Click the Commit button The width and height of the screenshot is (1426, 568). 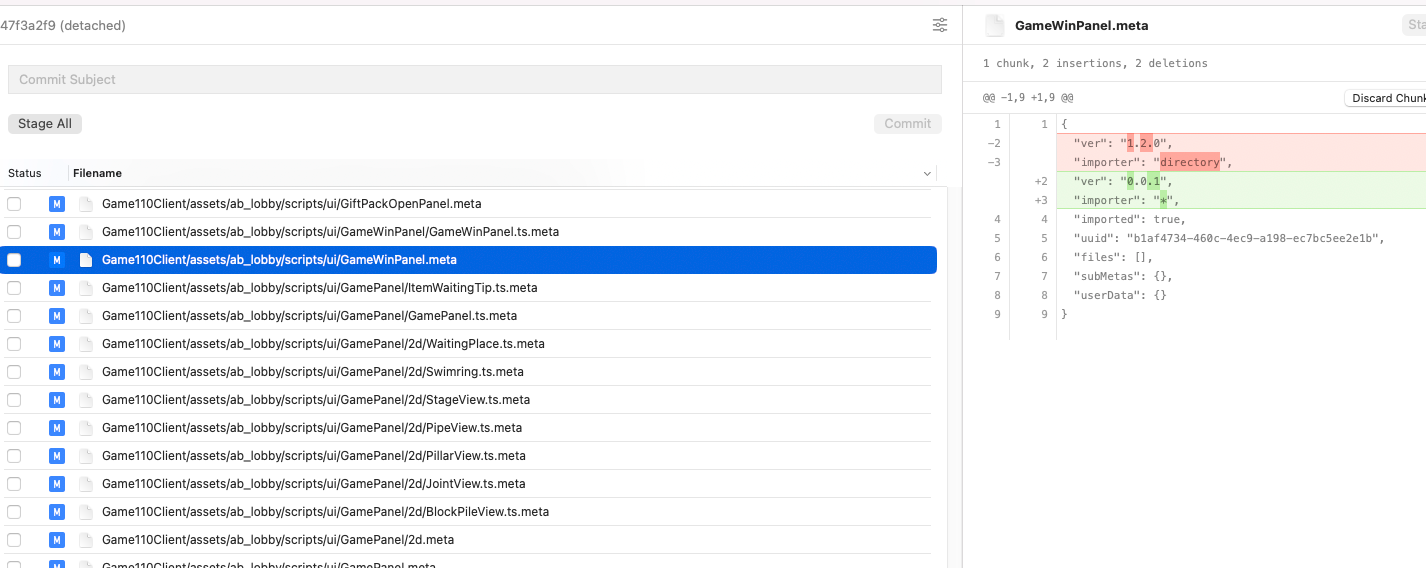pyautogui.click(x=907, y=124)
